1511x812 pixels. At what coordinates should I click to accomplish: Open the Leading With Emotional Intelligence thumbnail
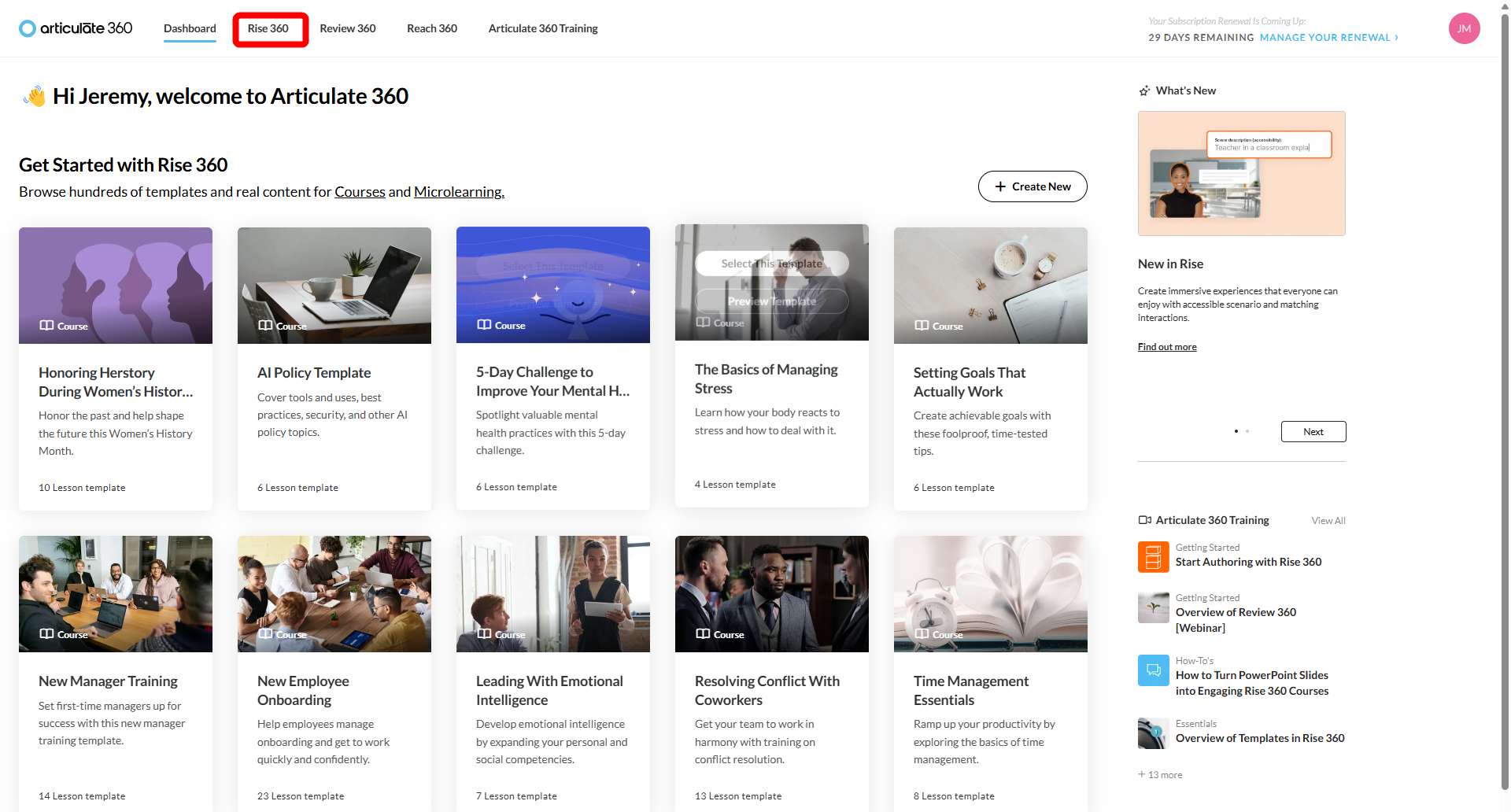[553, 594]
